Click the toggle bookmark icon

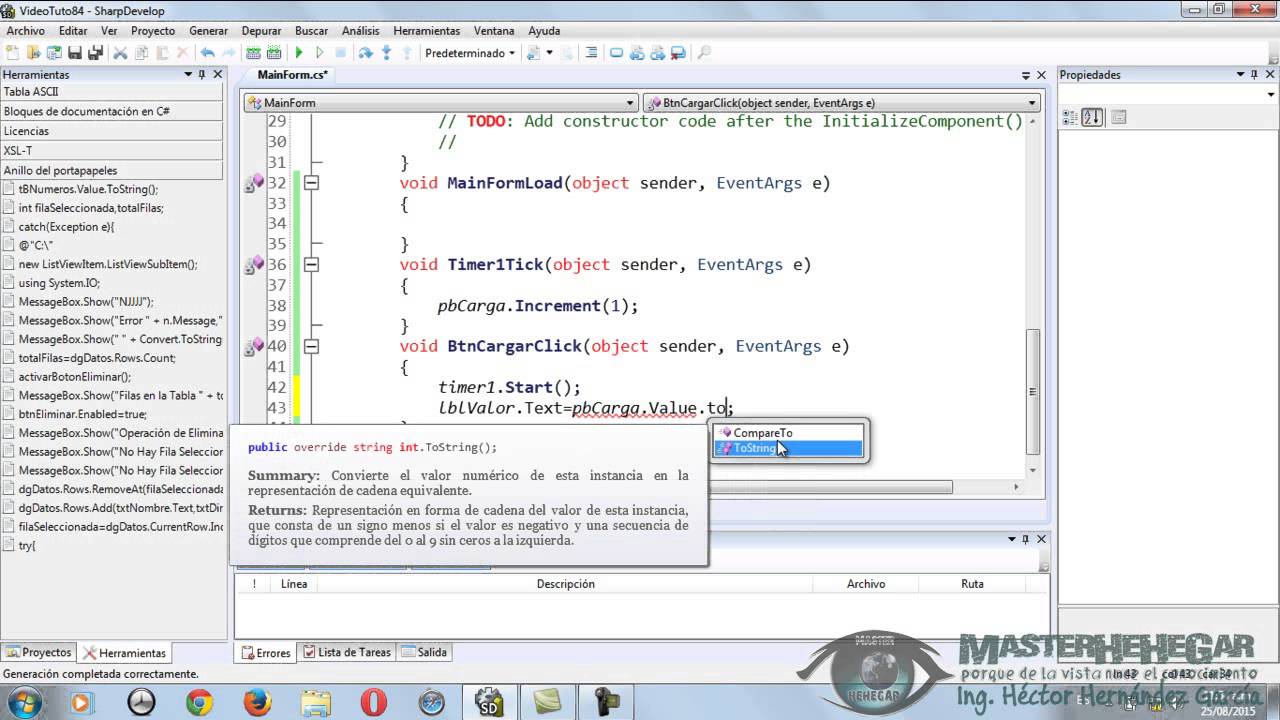tap(616, 53)
